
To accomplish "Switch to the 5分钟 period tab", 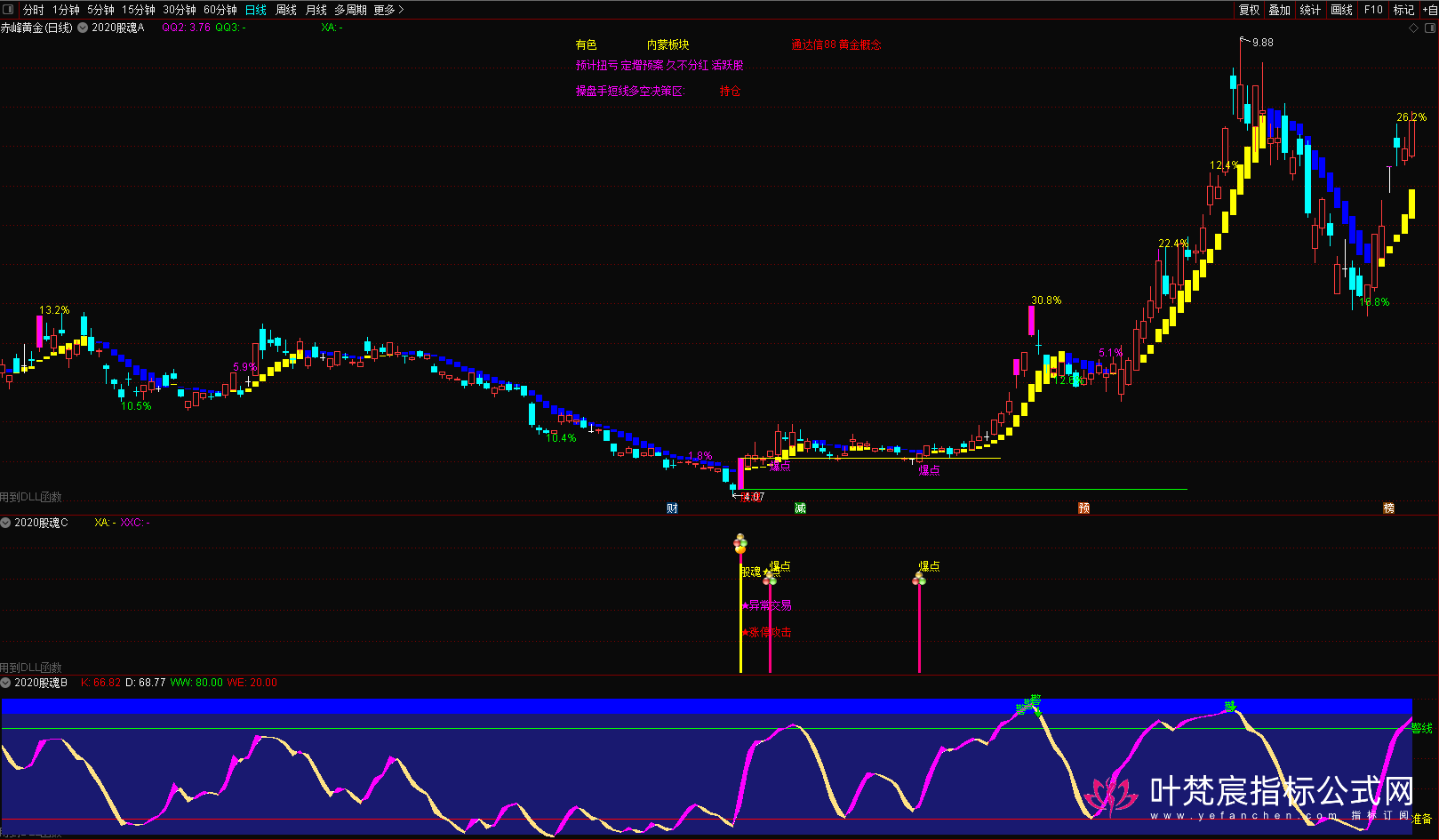I will point(100,10).
